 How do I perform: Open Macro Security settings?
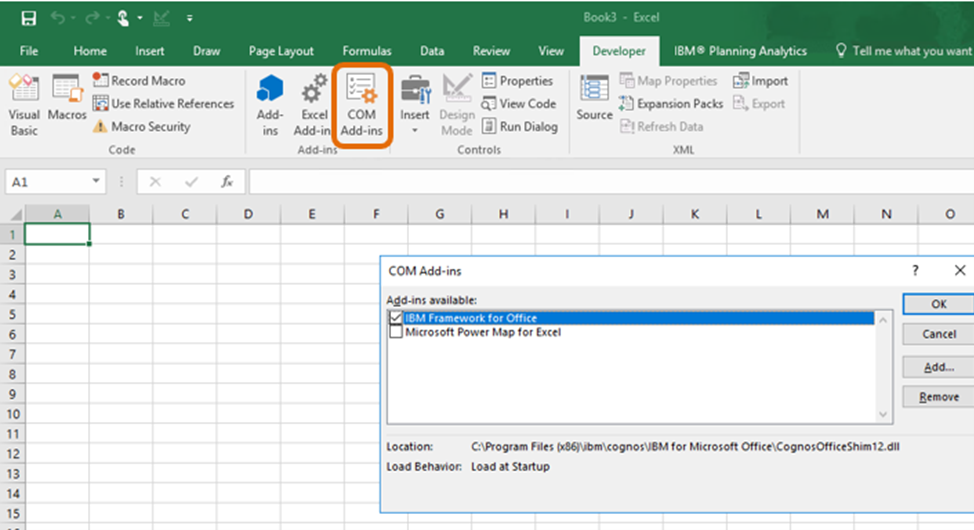point(141,127)
